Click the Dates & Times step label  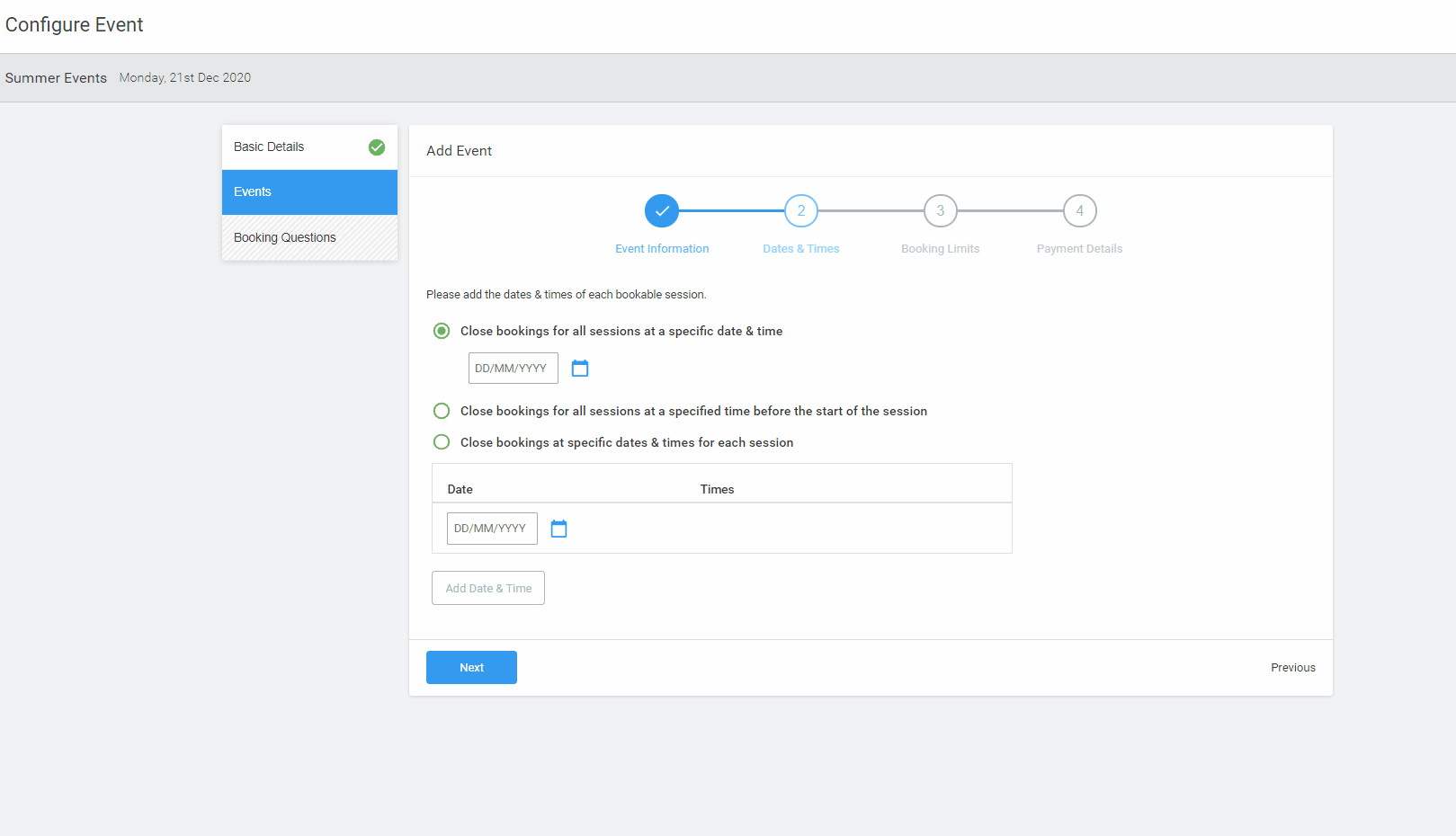[801, 249]
